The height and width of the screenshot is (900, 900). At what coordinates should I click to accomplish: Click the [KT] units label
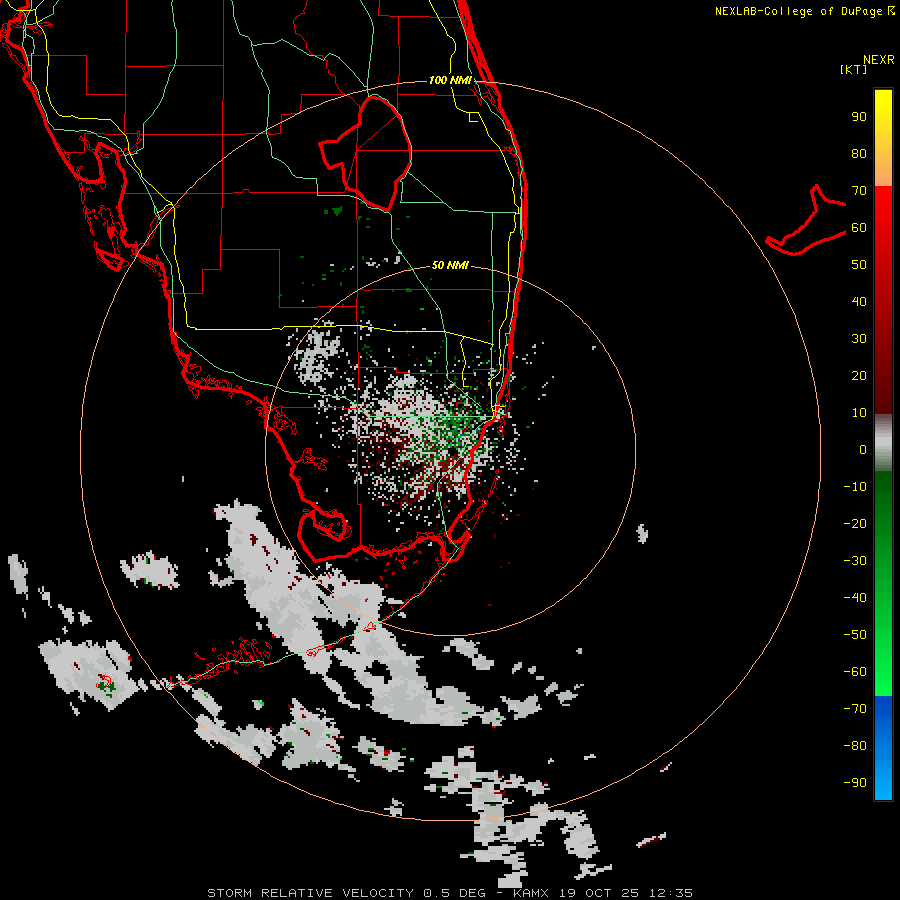tap(853, 69)
